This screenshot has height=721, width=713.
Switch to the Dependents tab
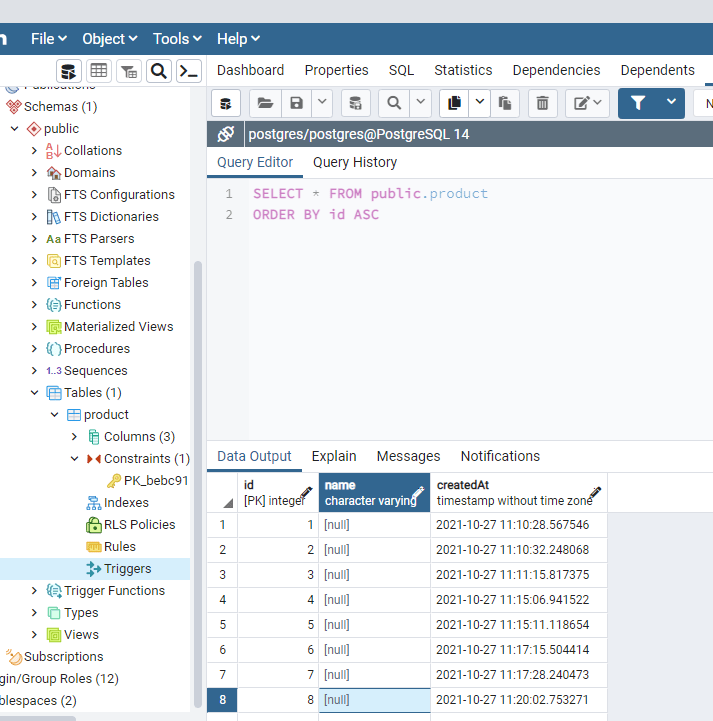[x=657, y=70]
